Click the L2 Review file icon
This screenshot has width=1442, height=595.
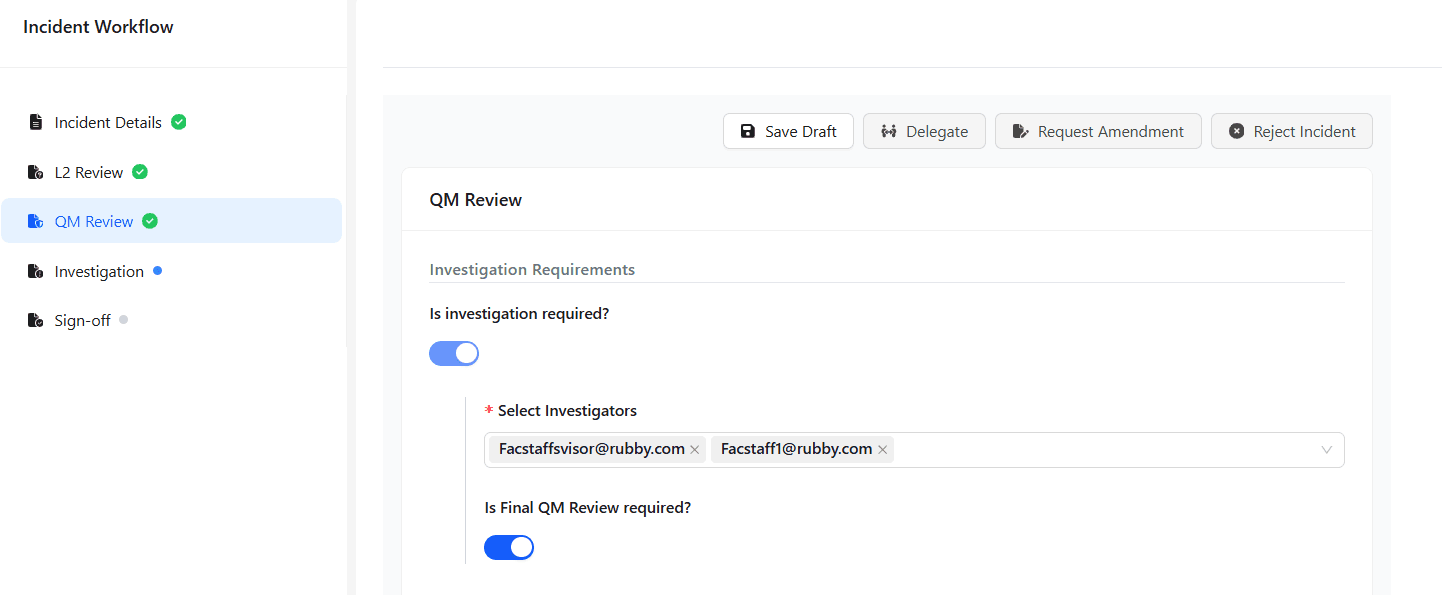point(36,173)
